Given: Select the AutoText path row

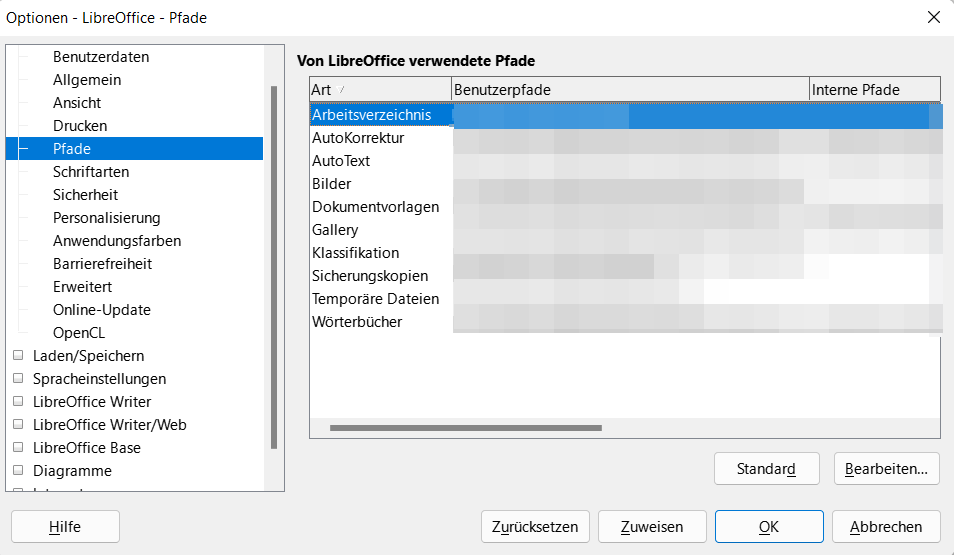Looking at the screenshot, I should click(x=625, y=161).
